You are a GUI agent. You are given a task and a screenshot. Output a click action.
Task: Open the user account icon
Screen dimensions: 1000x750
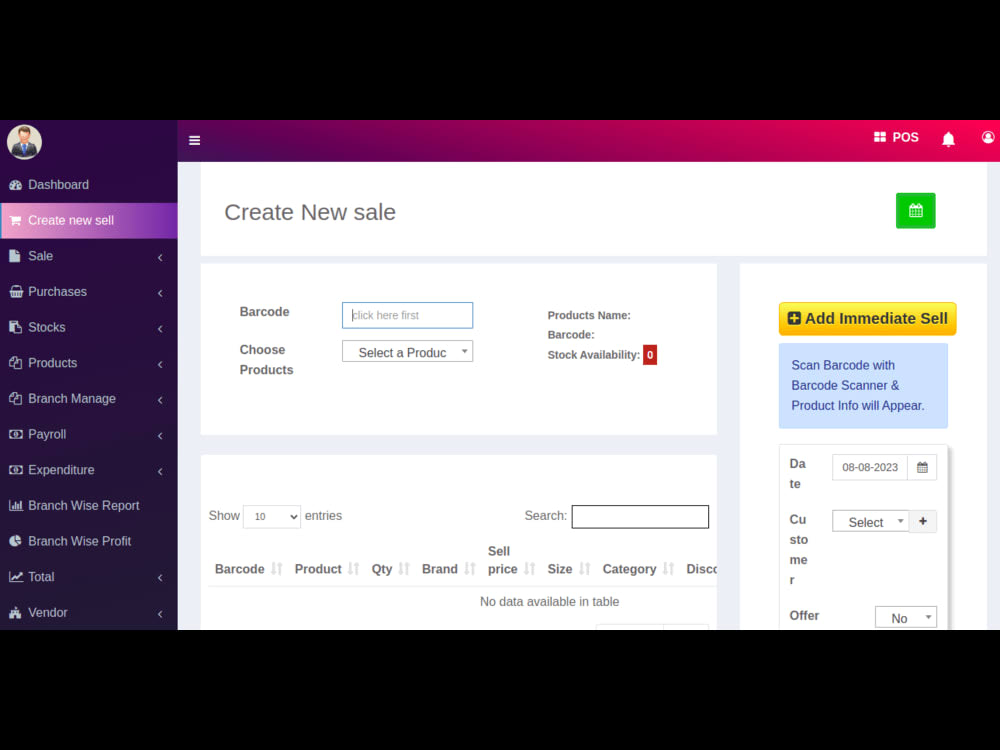point(988,138)
